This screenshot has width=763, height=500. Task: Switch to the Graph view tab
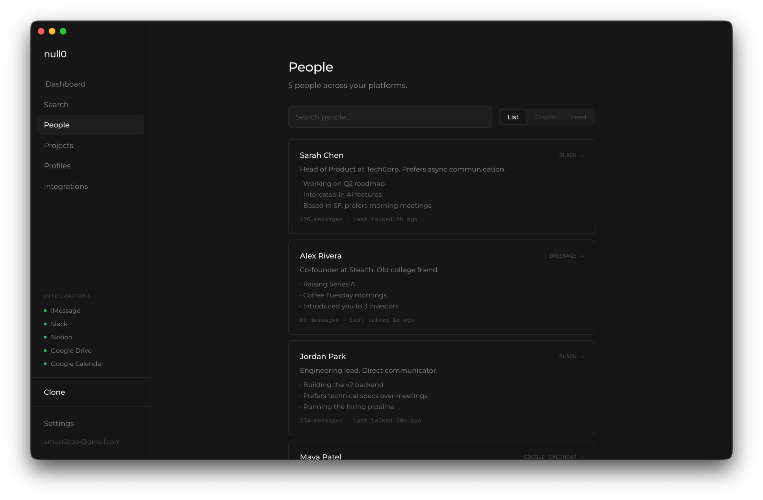[x=544, y=117]
